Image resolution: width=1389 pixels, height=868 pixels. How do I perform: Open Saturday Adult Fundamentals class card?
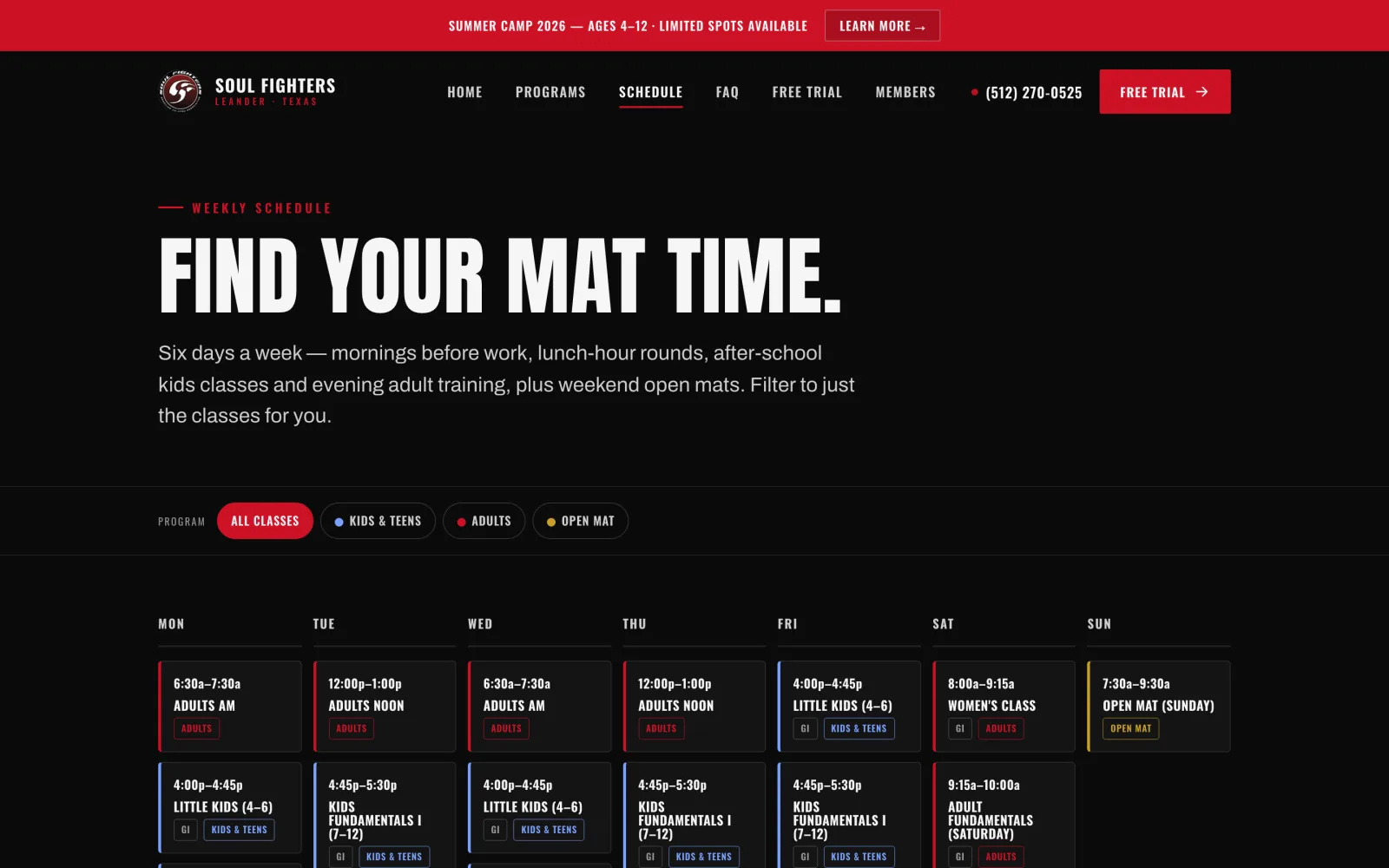pyautogui.click(x=1004, y=815)
